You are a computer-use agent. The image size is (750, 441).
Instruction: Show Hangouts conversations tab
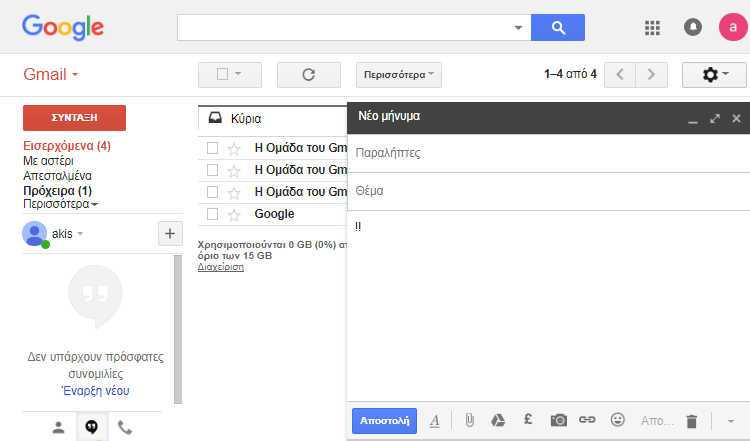pos(92,426)
